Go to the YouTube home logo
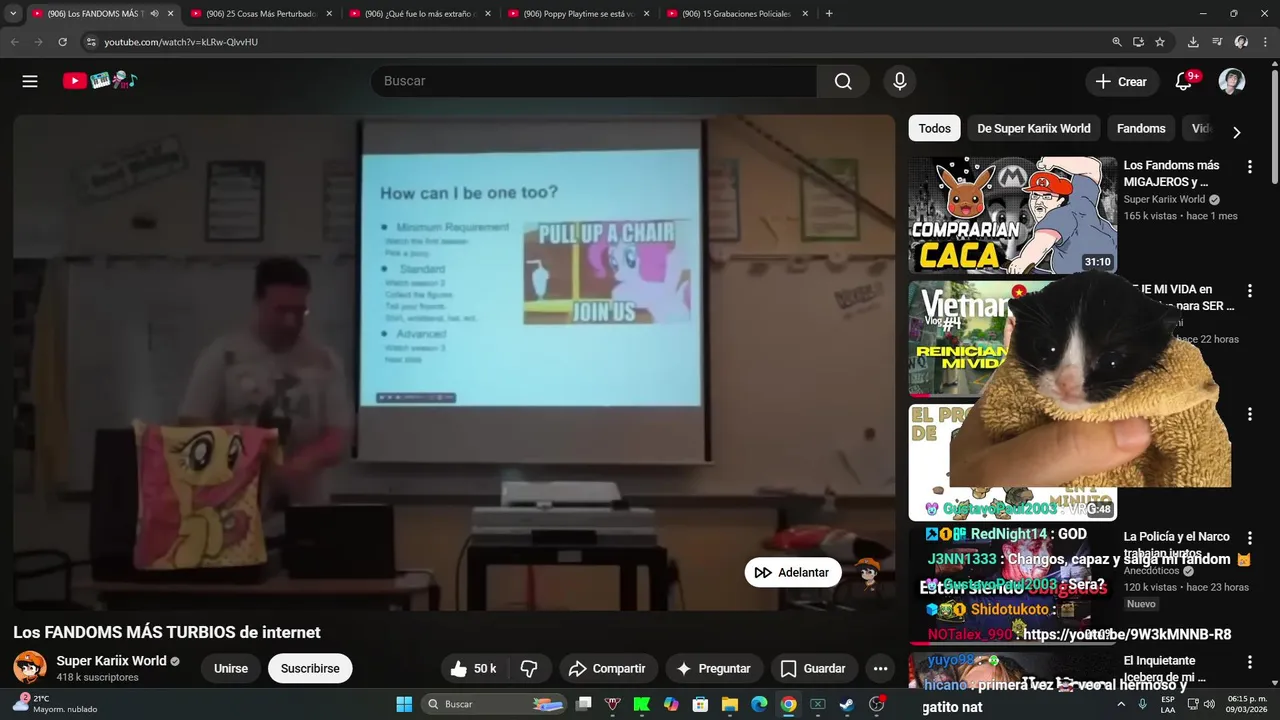The width and height of the screenshot is (1280, 720). (x=100, y=81)
